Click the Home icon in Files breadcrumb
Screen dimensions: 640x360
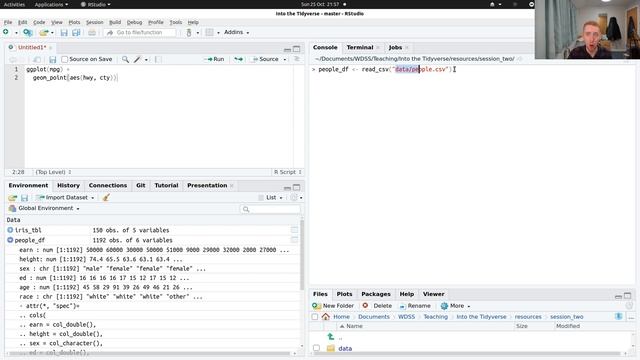point(325,317)
